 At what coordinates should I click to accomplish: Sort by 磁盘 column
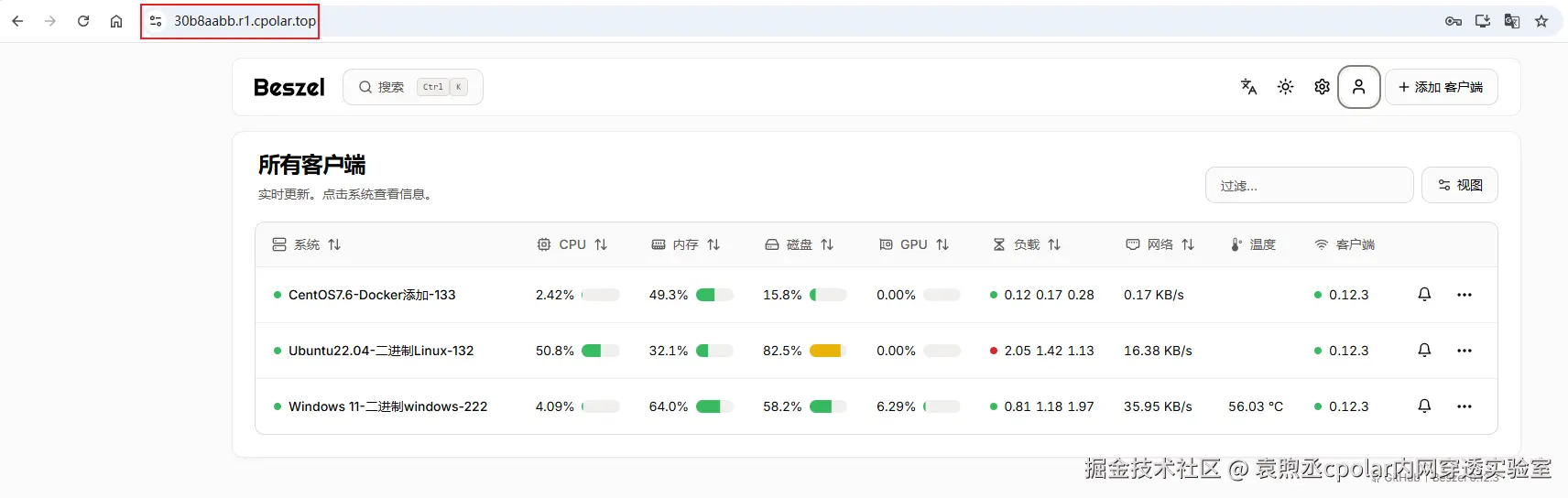click(x=800, y=244)
